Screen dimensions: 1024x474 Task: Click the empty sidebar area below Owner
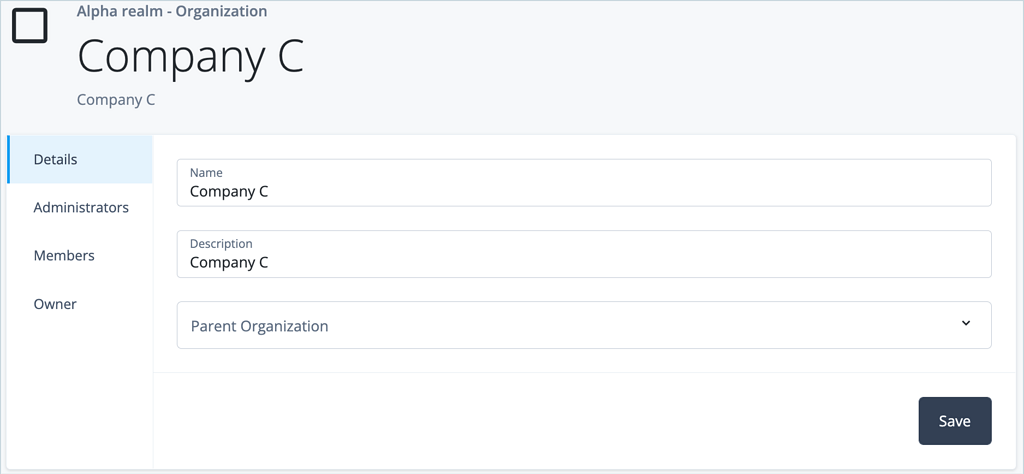[80, 397]
